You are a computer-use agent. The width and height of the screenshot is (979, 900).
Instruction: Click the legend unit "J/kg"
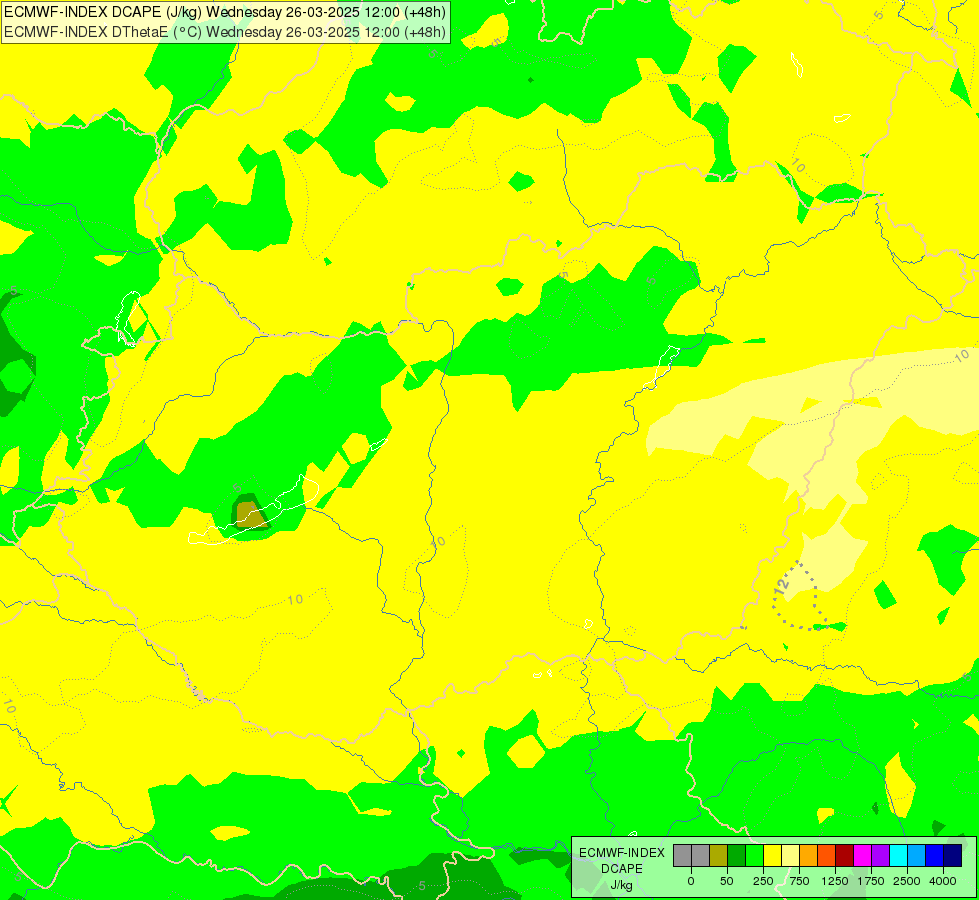621,885
